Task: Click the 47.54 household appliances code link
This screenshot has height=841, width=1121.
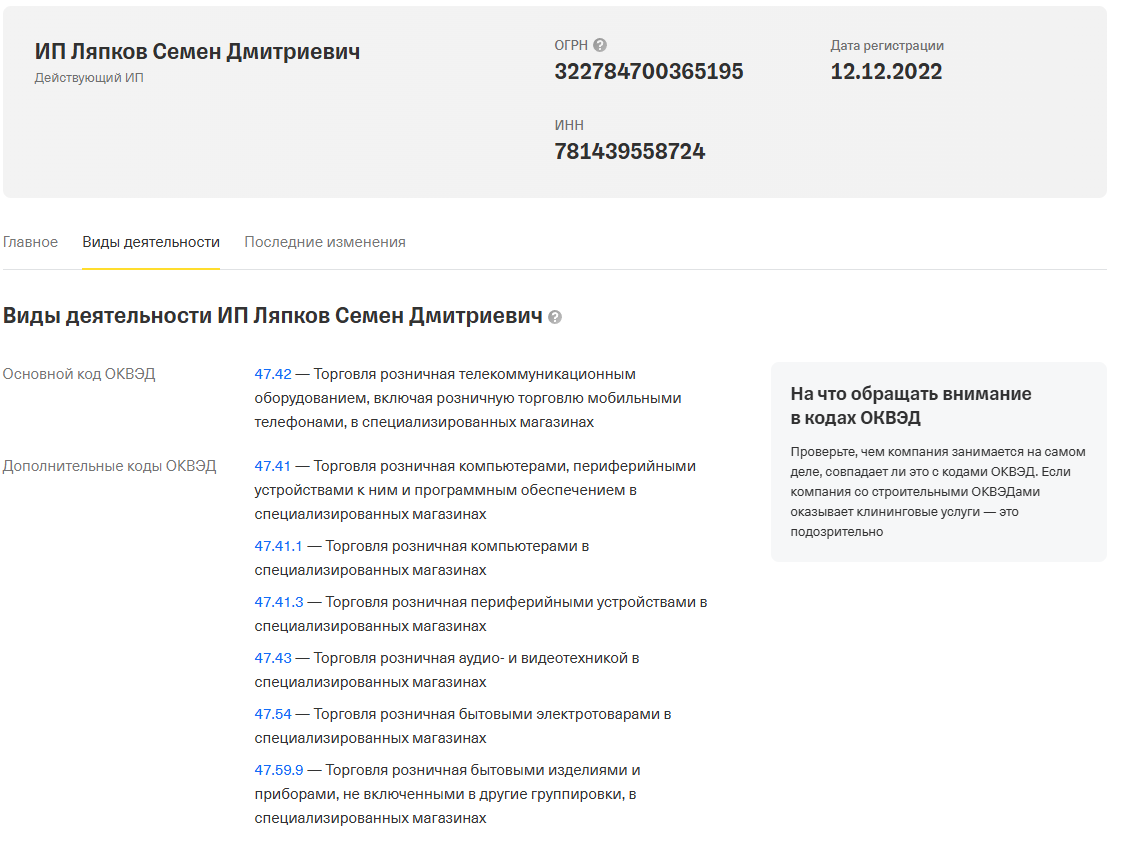Action: (273, 714)
